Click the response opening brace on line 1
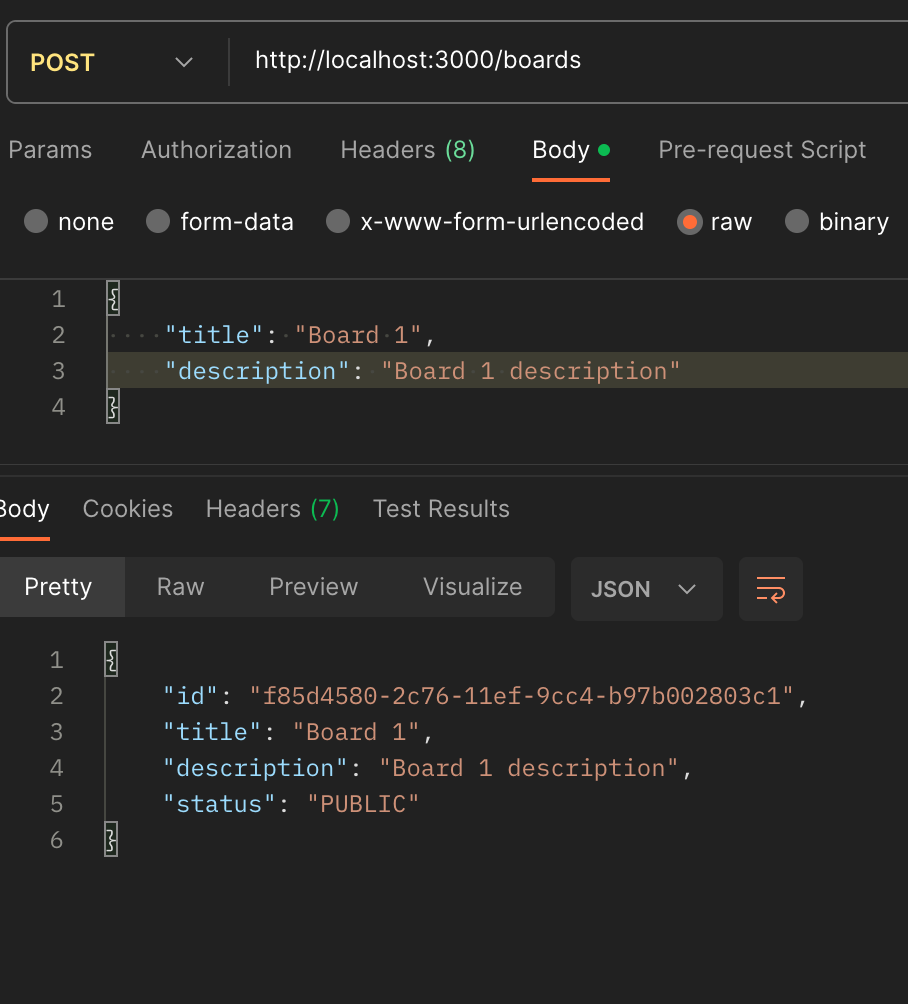 click(x=111, y=660)
